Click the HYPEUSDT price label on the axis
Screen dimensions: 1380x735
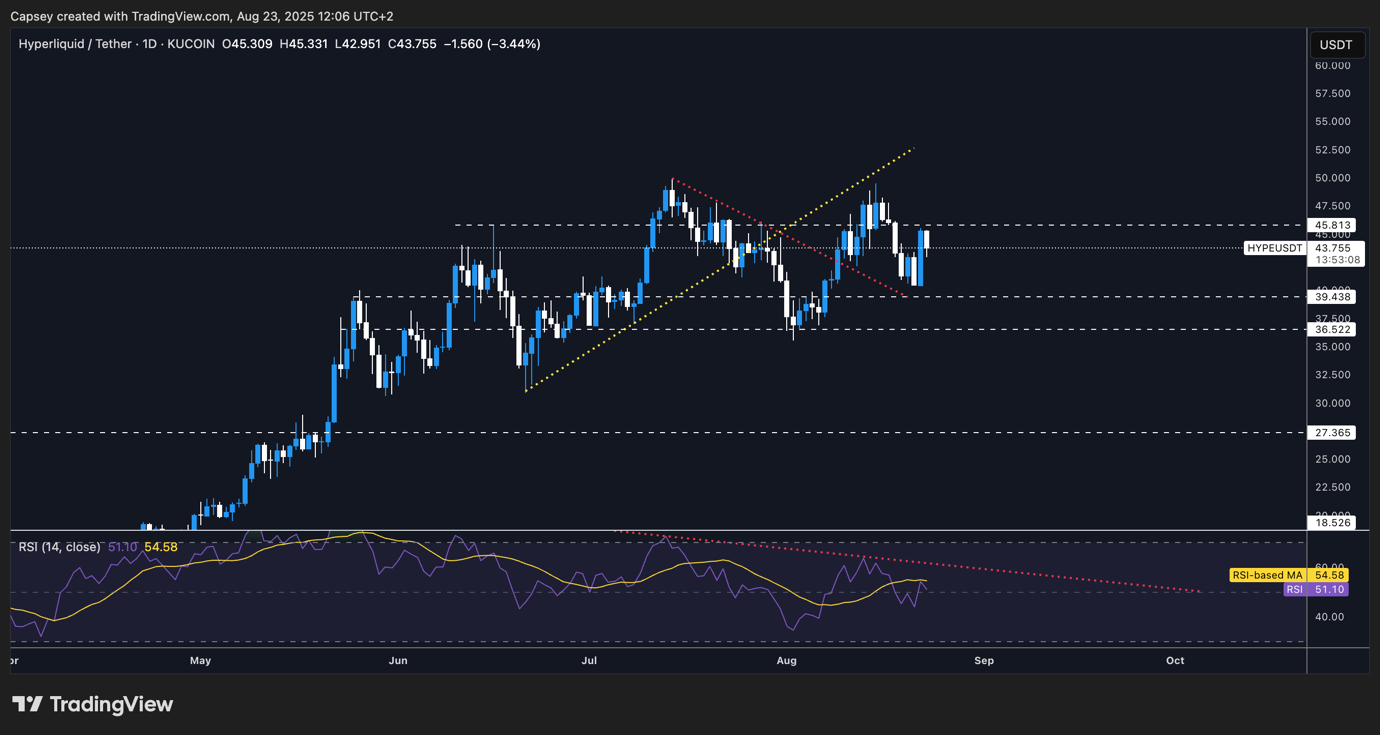point(1275,248)
